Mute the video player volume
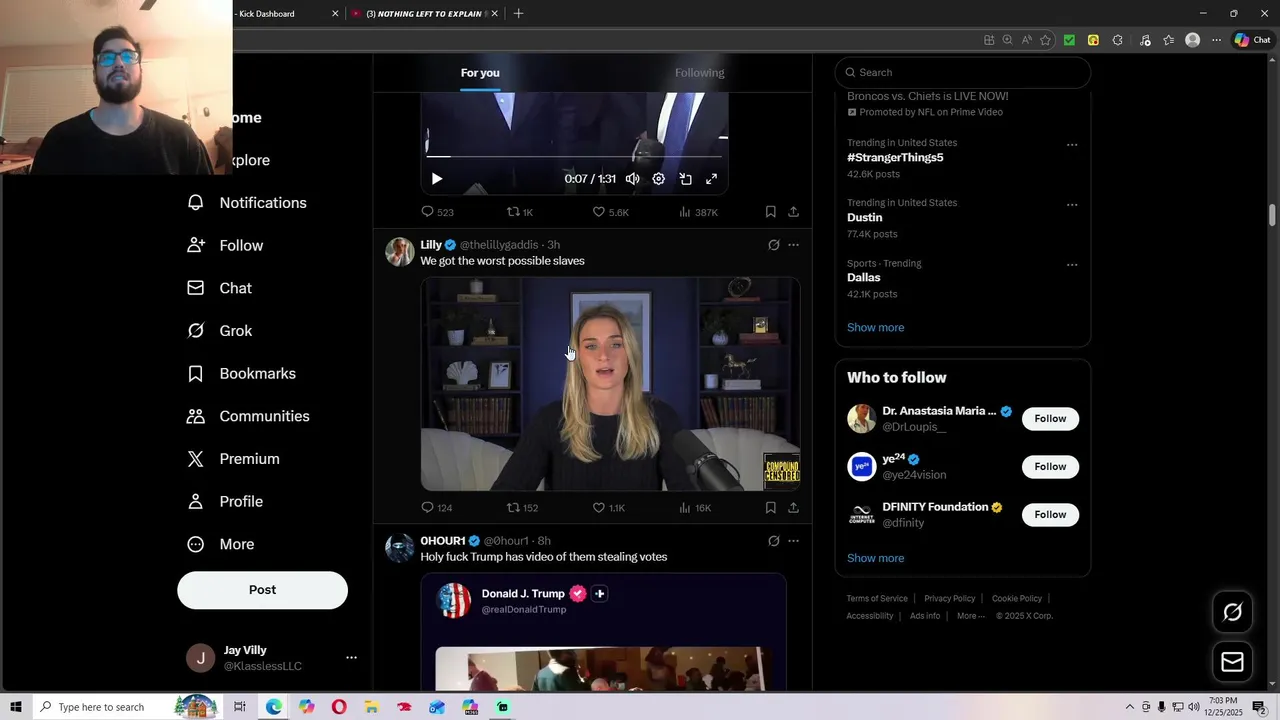Image resolution: width=1280 pixels, height=720 pixels. [x=632, y=179]
